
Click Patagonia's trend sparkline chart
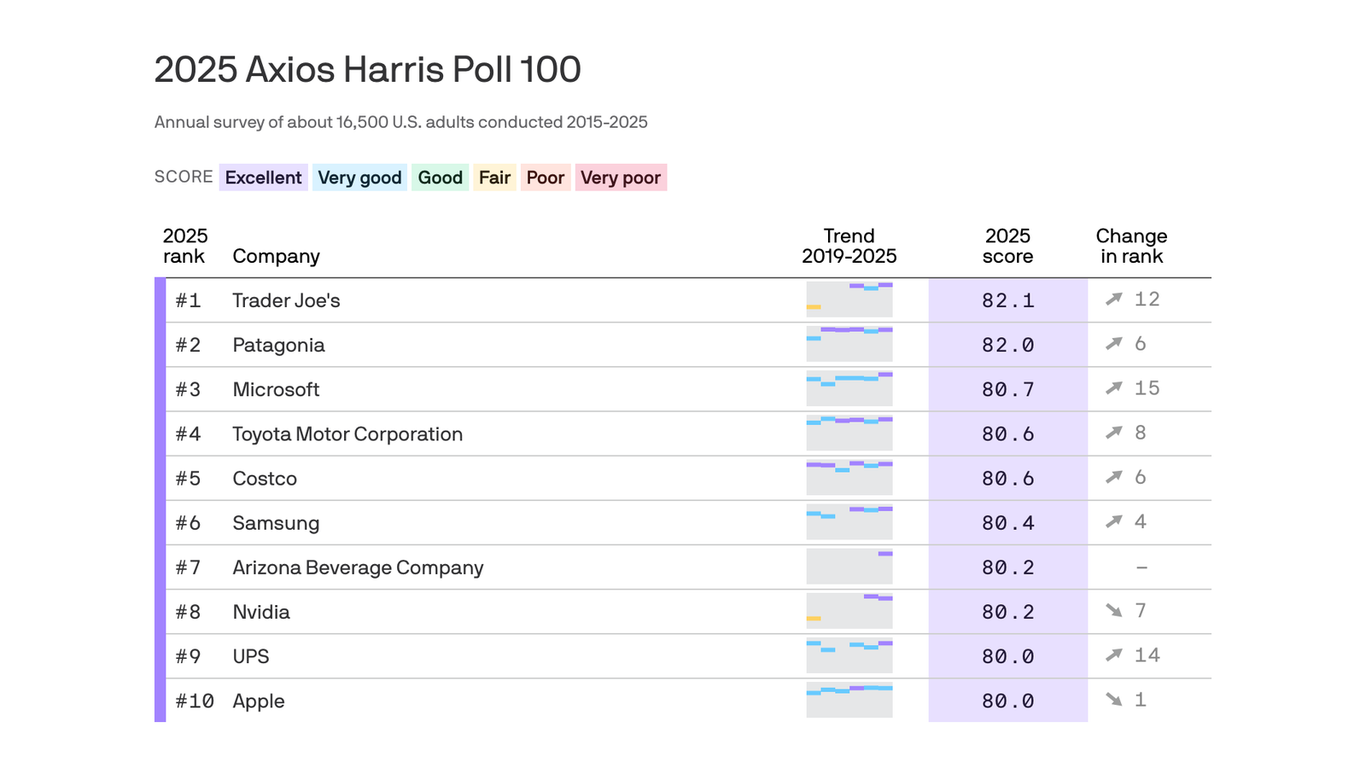848,344
